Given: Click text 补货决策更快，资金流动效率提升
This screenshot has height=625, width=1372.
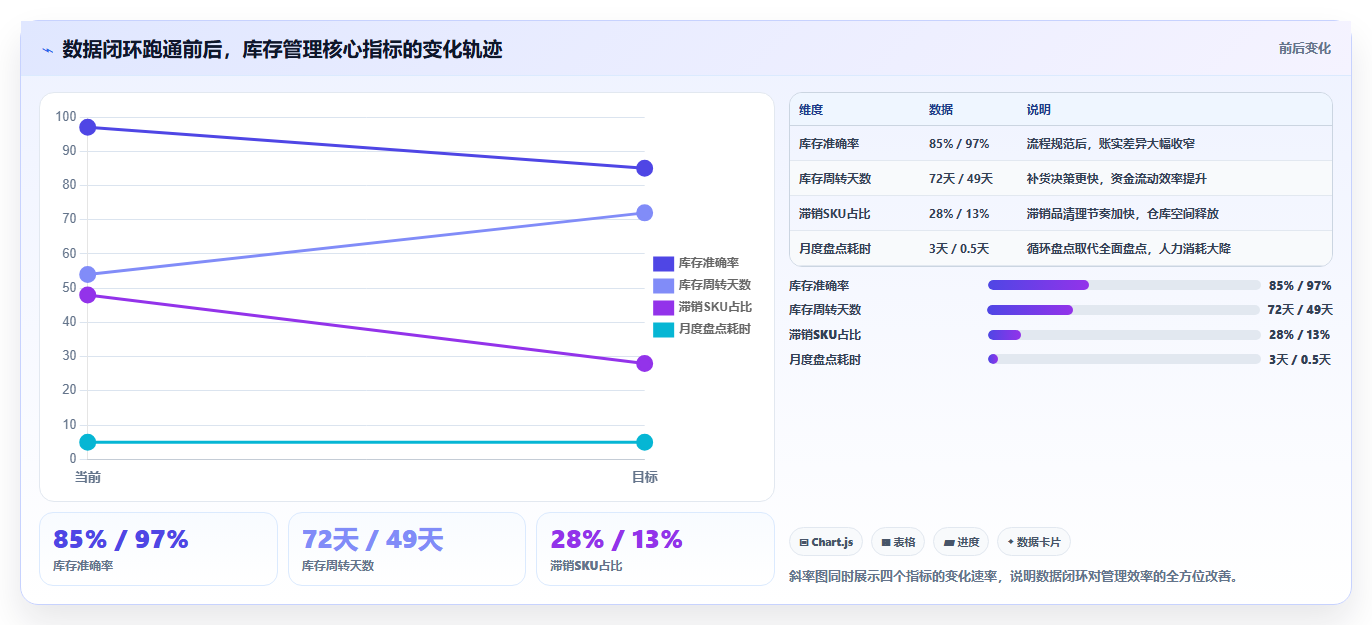Looking at the screenshot, I should coord(1117,179).
